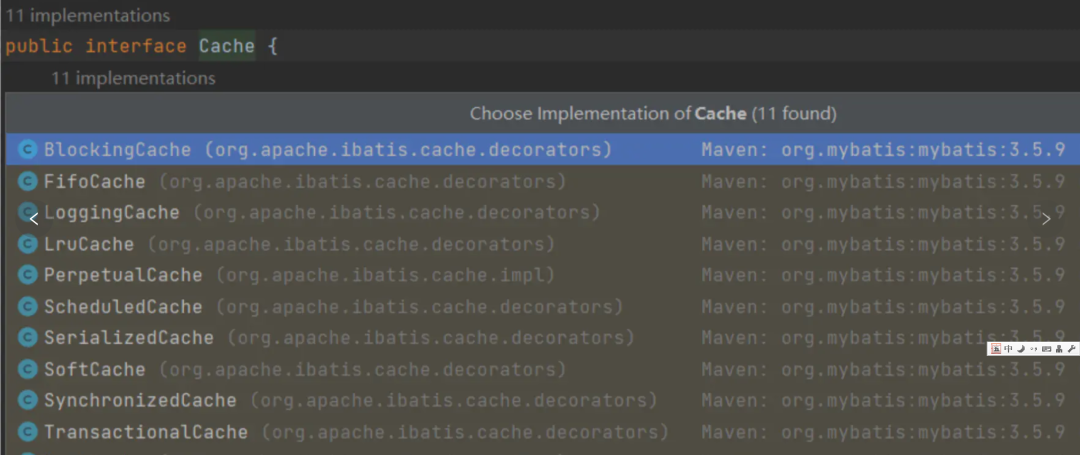Click the keyboard icon in IME toolbar
The width and height of the screenshot is (1080, 455).
1047,349
